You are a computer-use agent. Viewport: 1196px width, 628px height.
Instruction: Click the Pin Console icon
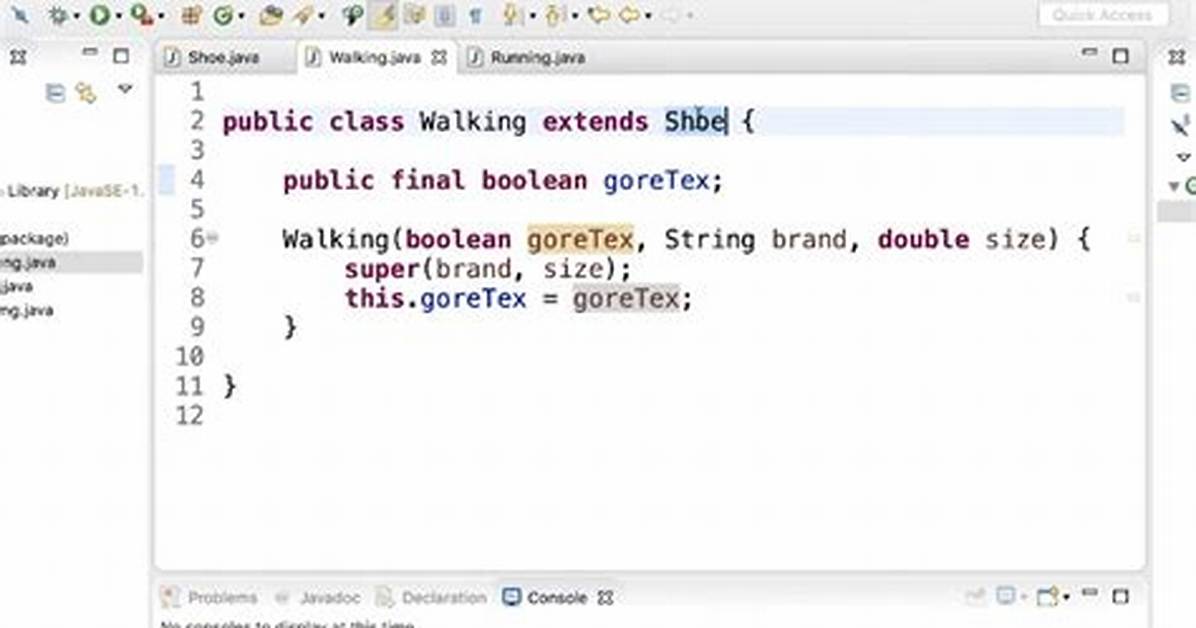click(976, 597)
